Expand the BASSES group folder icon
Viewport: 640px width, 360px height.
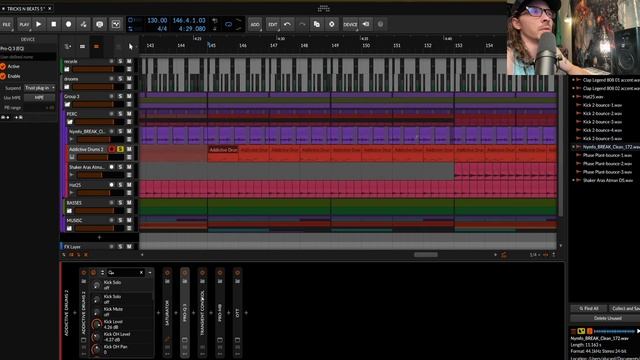pos(69,211)
